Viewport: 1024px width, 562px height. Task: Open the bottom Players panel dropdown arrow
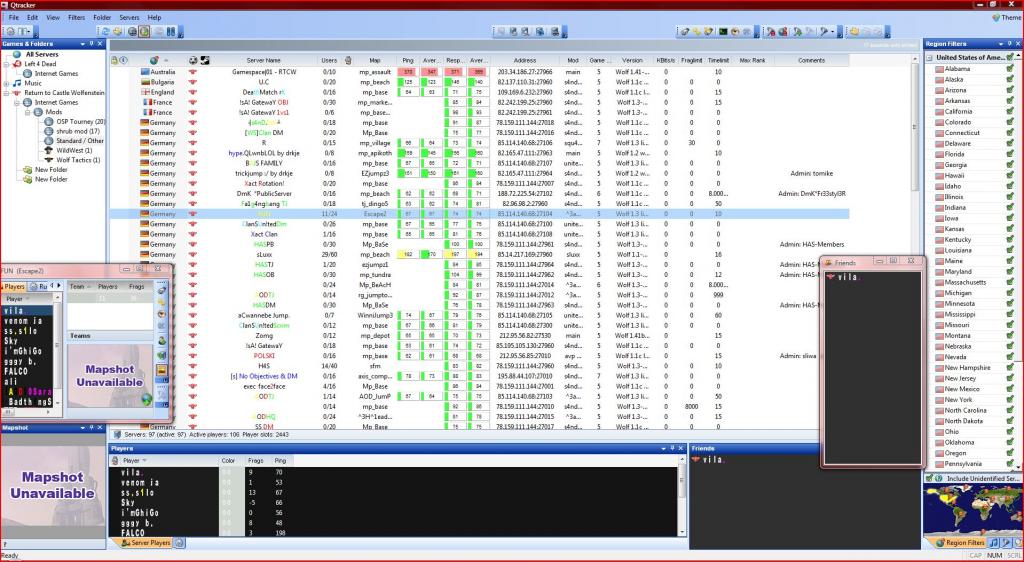(664, 448)
